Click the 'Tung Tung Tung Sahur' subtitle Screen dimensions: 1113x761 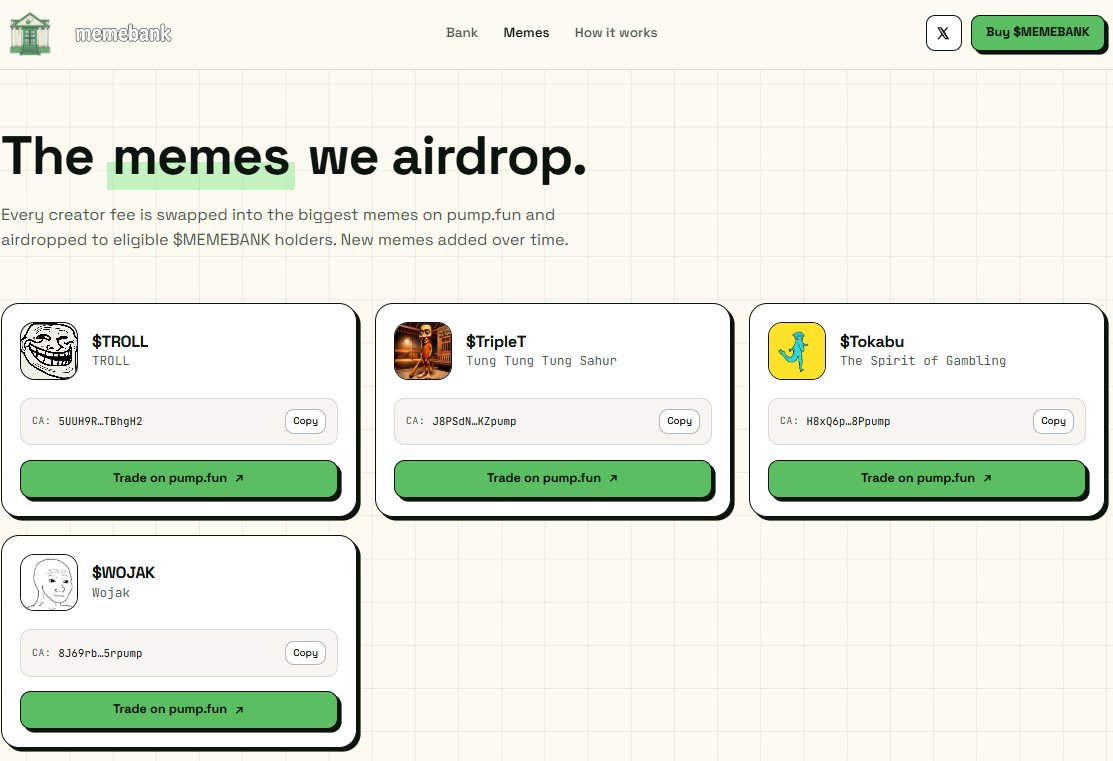(x=541, y=361)
